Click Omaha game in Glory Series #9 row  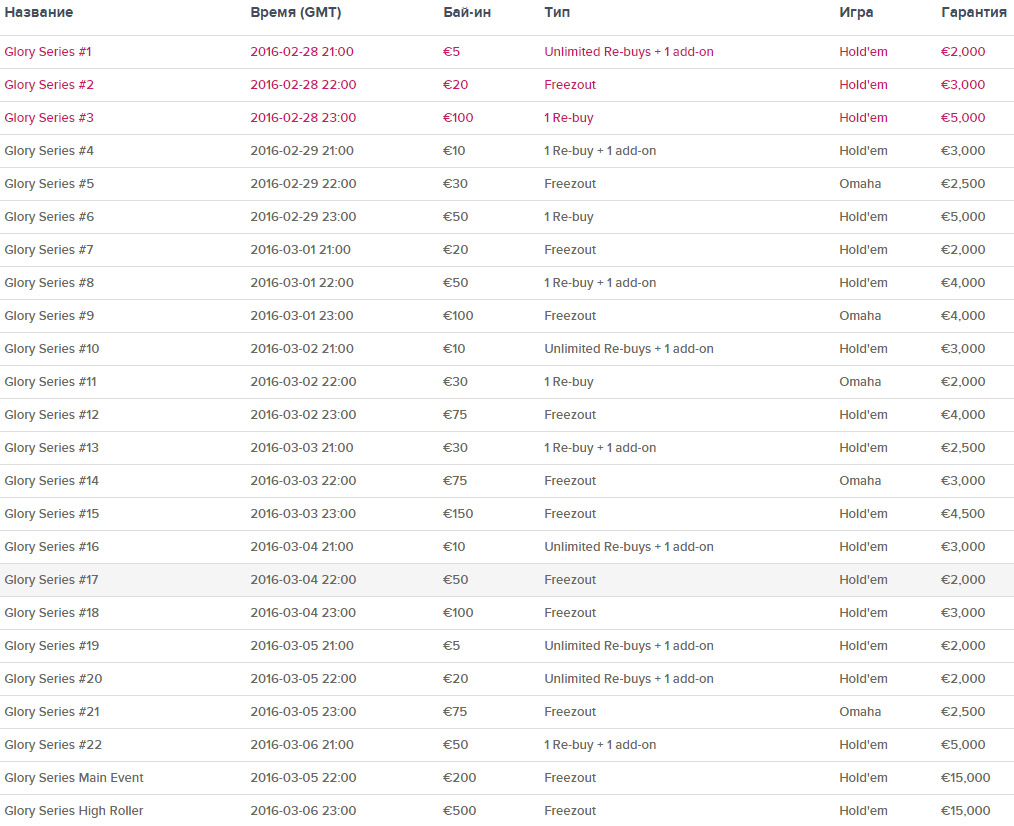point(860,316)
